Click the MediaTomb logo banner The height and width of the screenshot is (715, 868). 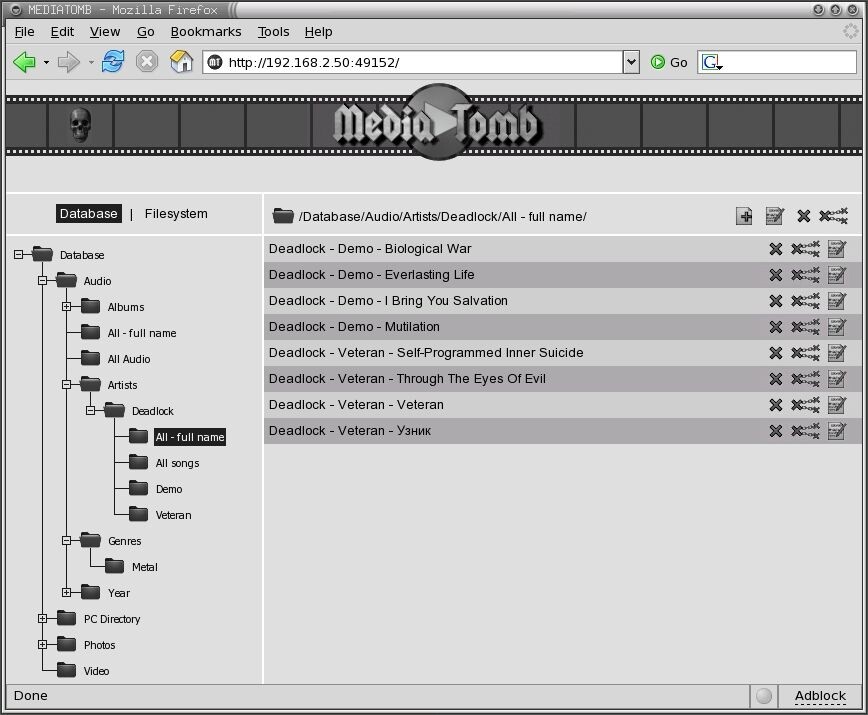tap(438, 122)
